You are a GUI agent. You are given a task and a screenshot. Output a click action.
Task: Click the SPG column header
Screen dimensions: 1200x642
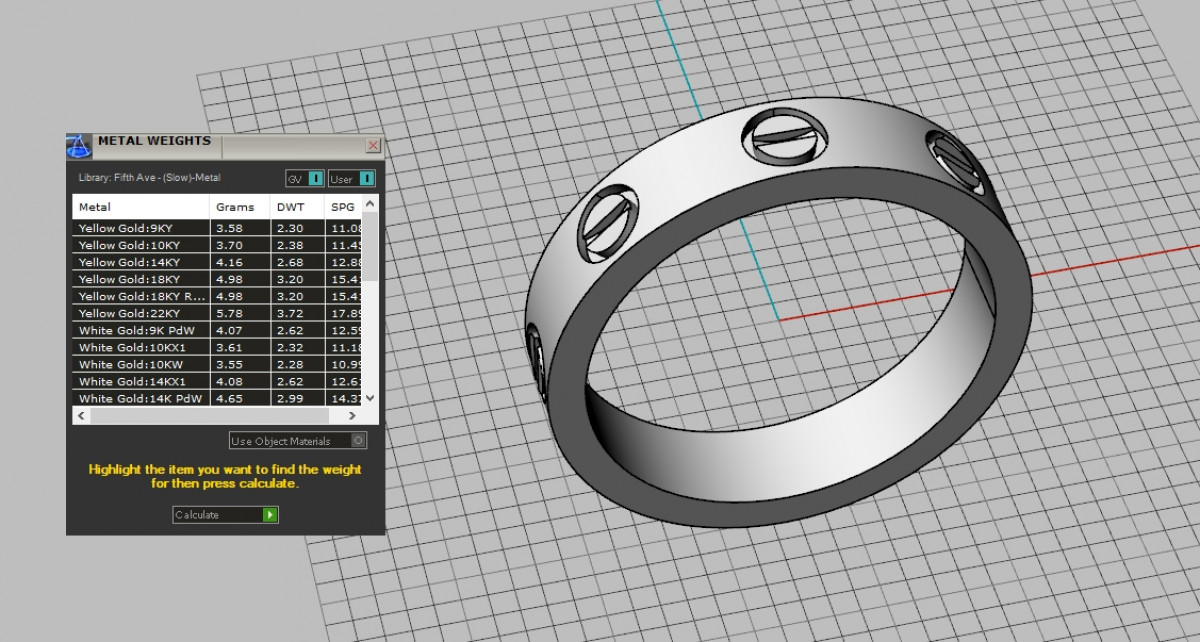[342, 207]
